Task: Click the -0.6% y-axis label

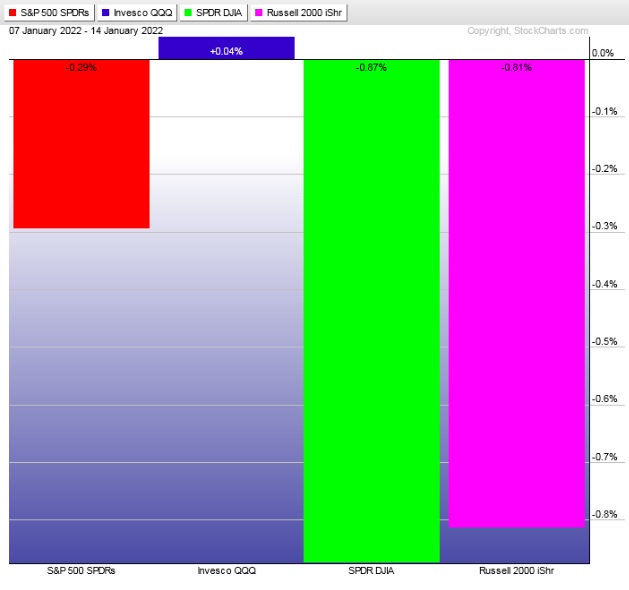Action: [605, 399]
